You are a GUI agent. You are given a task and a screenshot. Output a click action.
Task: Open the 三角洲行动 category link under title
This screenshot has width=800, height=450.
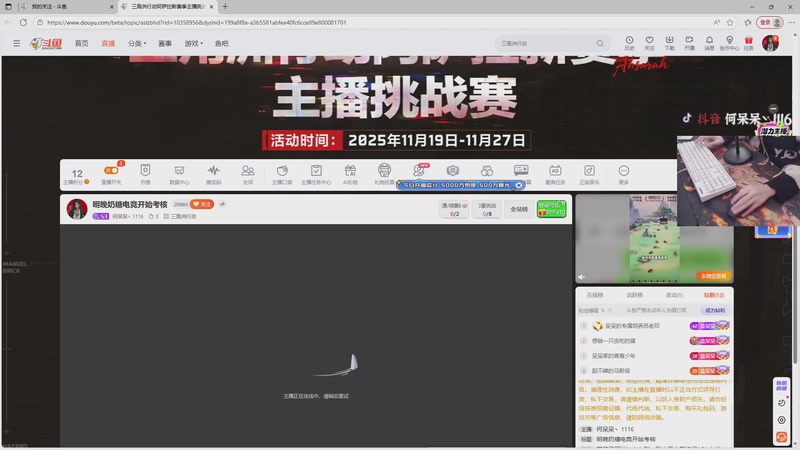(x=180, y=216)
